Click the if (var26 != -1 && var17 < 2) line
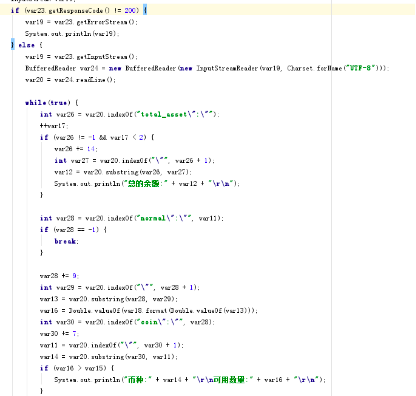Image resolution: width=416 pixels, height=396 pixels. 97,137
